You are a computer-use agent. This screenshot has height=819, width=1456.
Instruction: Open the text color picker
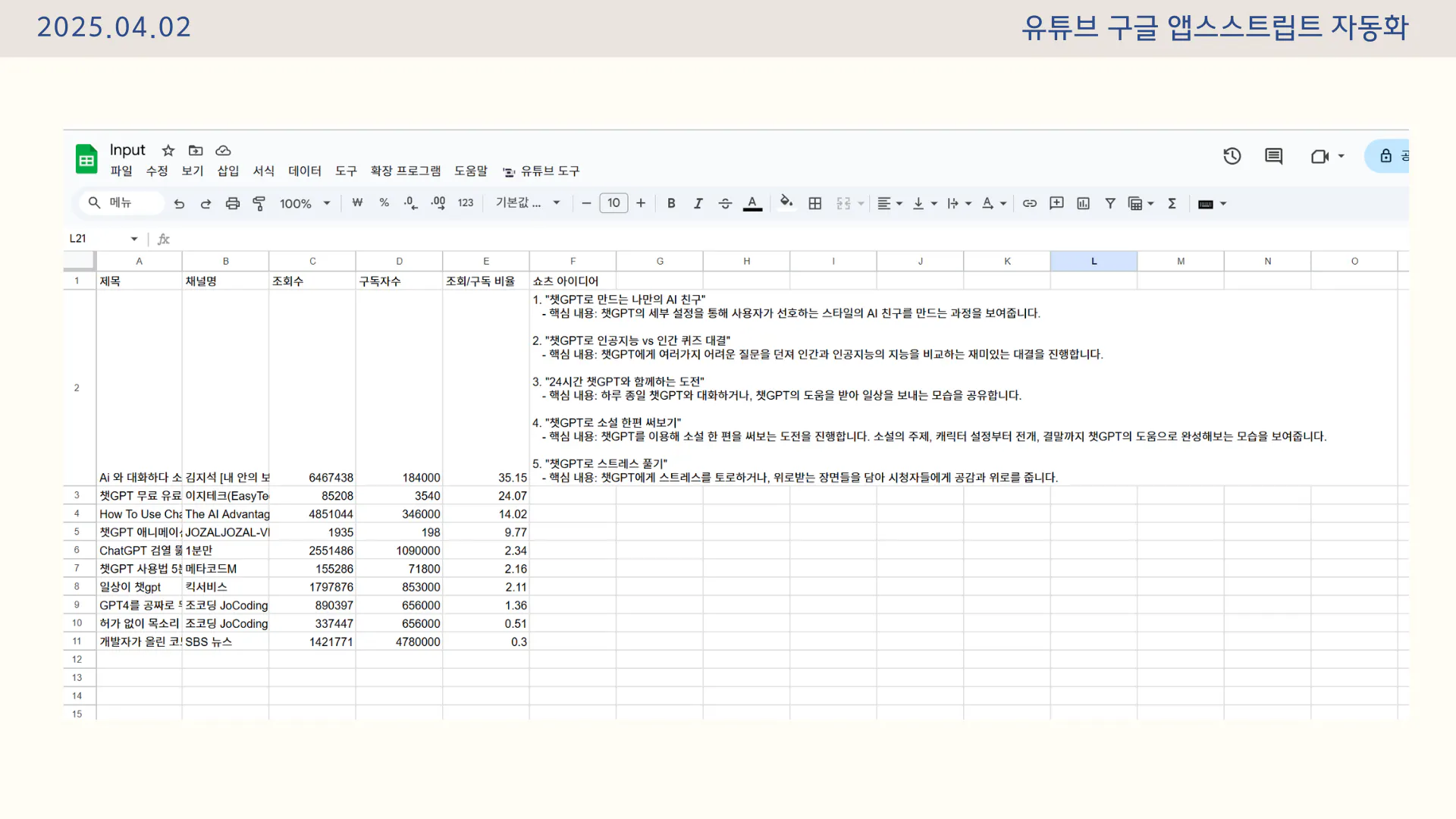tap(752, 203)
